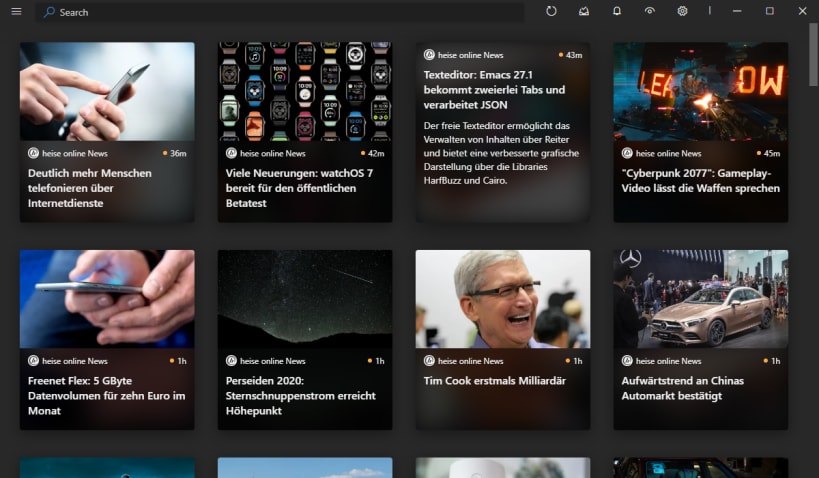Open 'Freenet Flex: 5 GByte' headline

(x=107, y=395)
